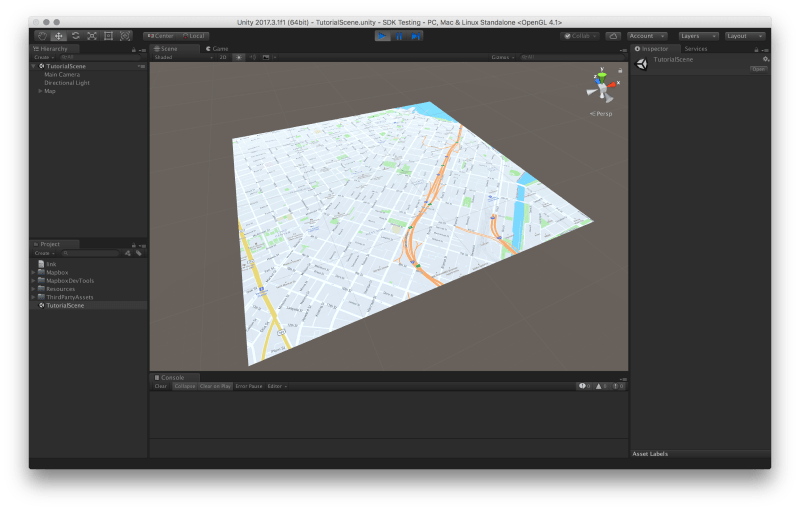Expand the ThirdPartyAssets folder
Screen dimensions: 800x511
point(34,297)
